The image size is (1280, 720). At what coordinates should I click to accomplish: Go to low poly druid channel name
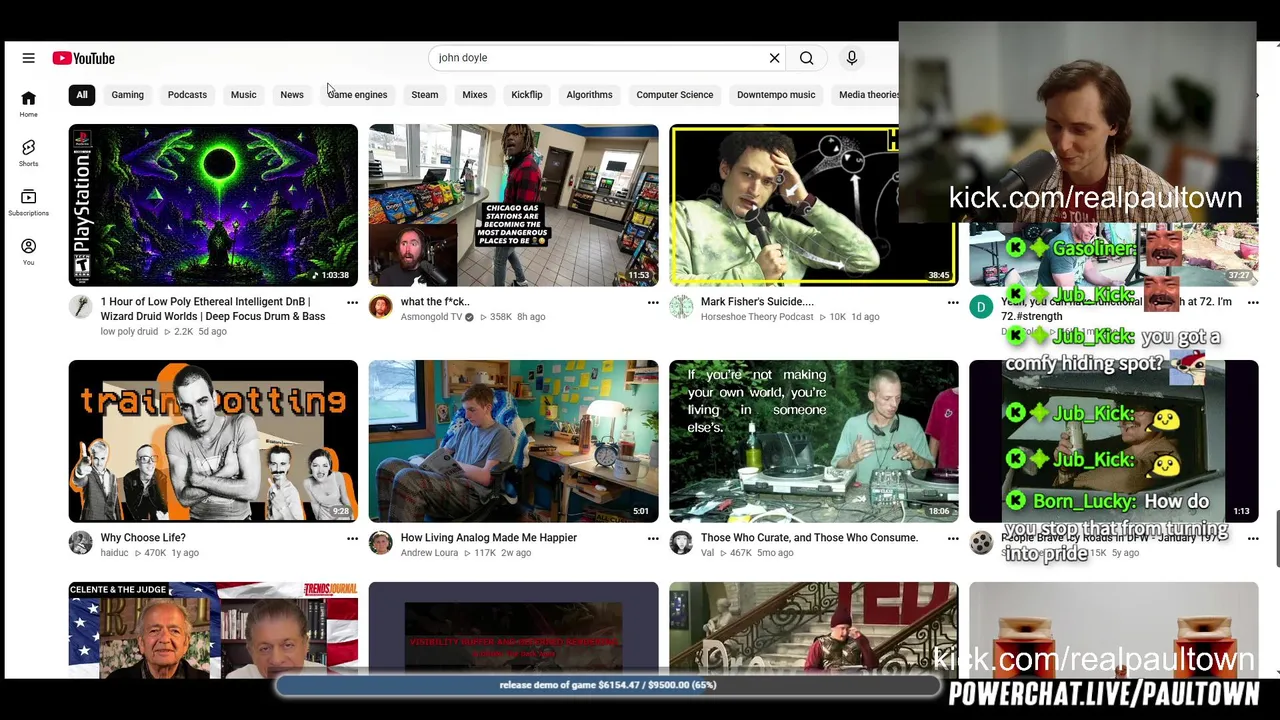[x=129, y=332]
